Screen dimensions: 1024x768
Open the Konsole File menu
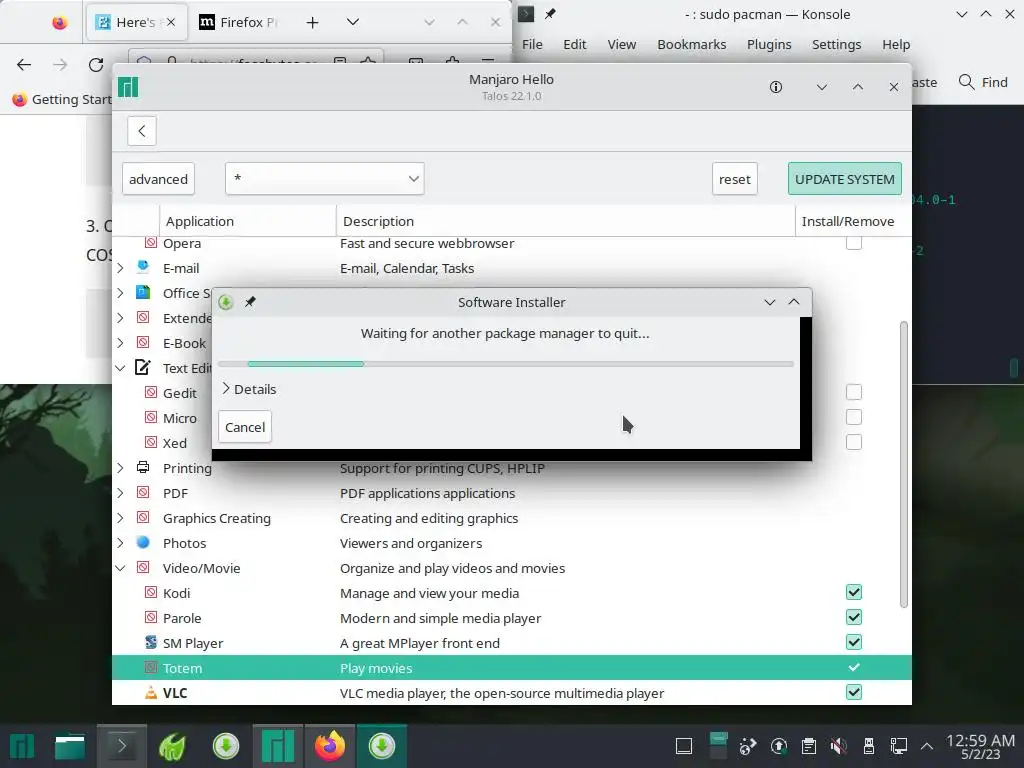[532, 44]
